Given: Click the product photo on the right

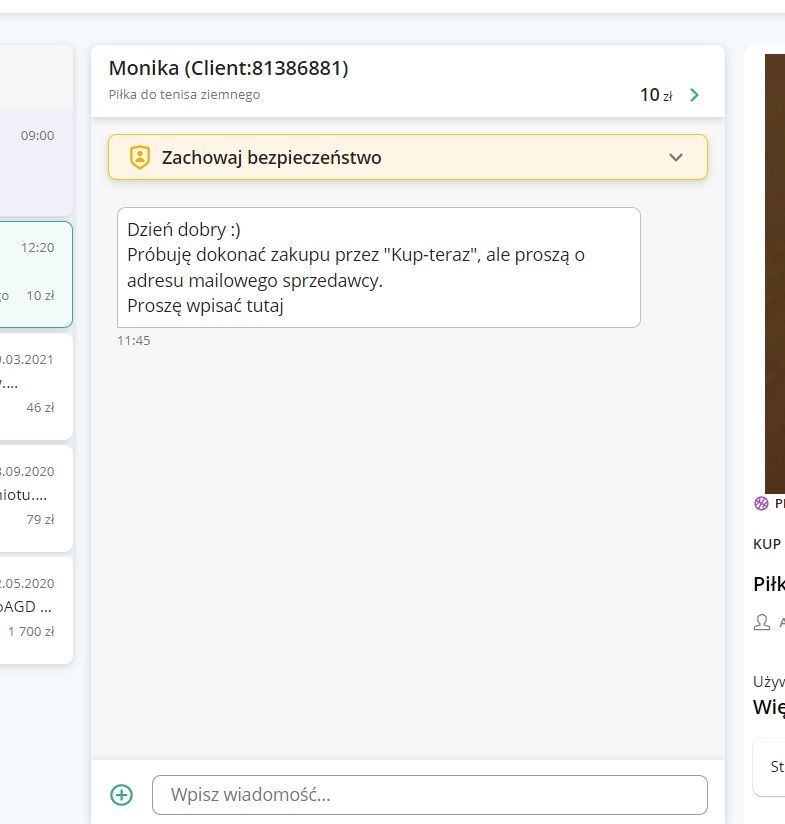Looking at the screenshot, I should (774, 273).
